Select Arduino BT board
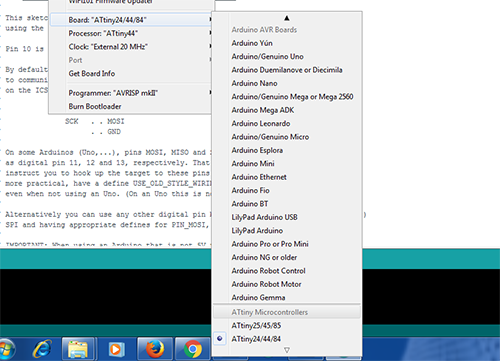Image resolution: width=500 pixels, height=361 pixels. [287, 204]
